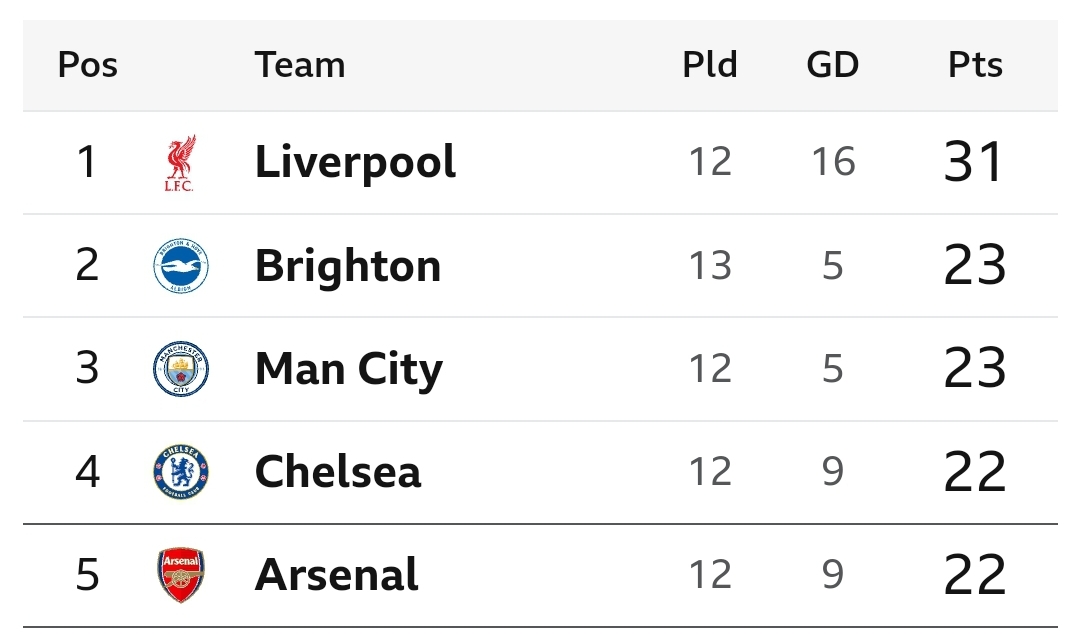Click the GD column header
The width and height of the screenshot is (1080, 638).
833,65
